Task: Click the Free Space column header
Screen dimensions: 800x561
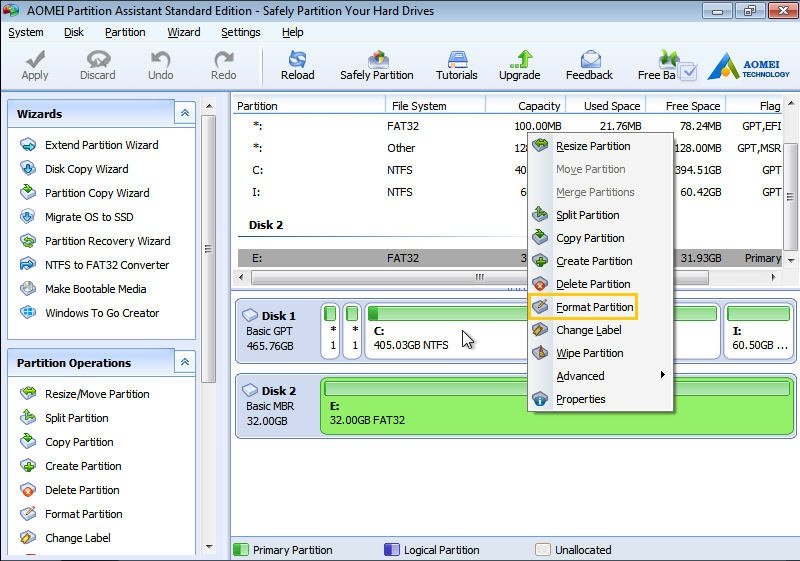Action: click(686, 106)
